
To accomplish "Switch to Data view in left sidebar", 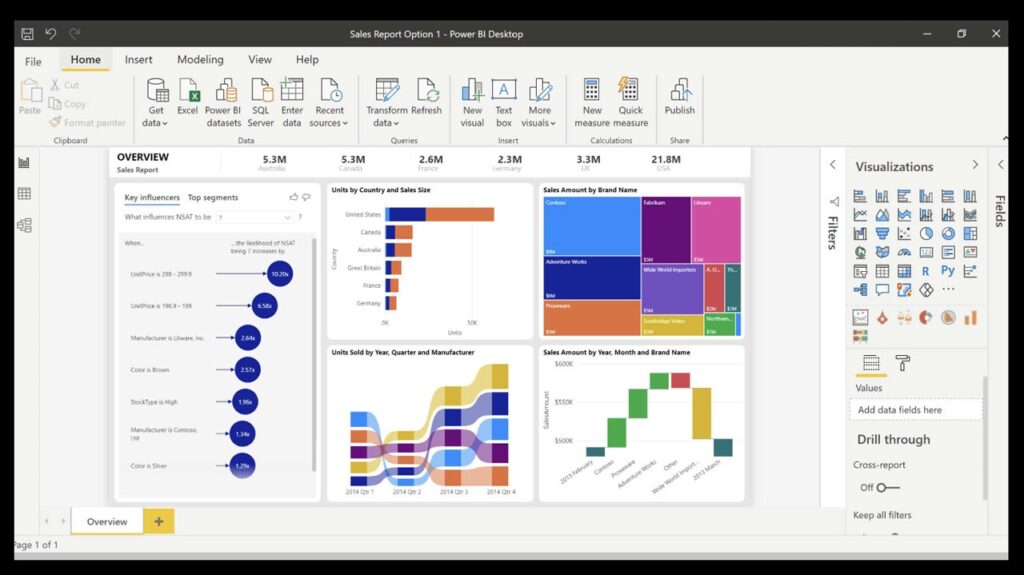I will pyautogui.click(x=24, y=194).
